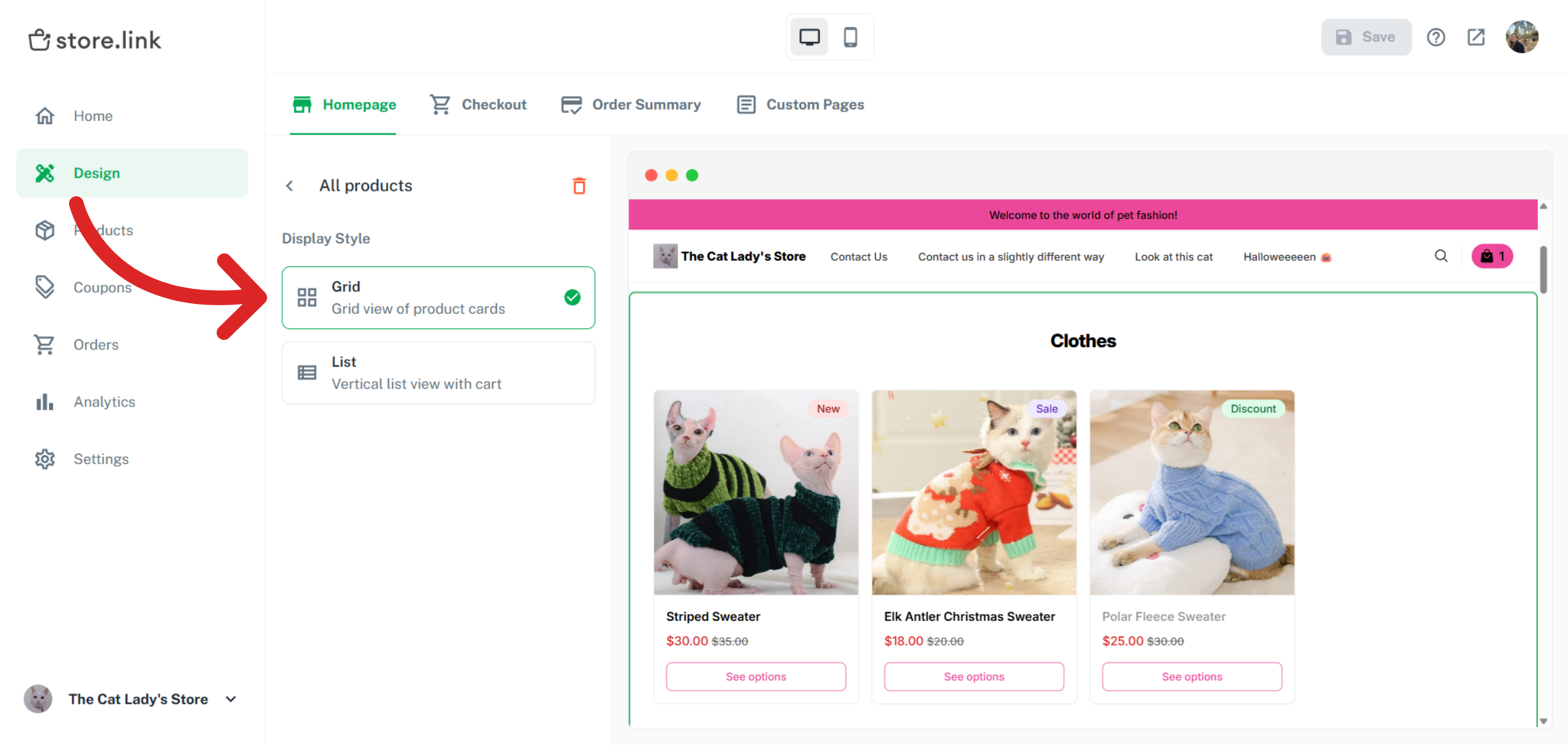Switch to the Custom Pages tab

[x=800, y=105]
